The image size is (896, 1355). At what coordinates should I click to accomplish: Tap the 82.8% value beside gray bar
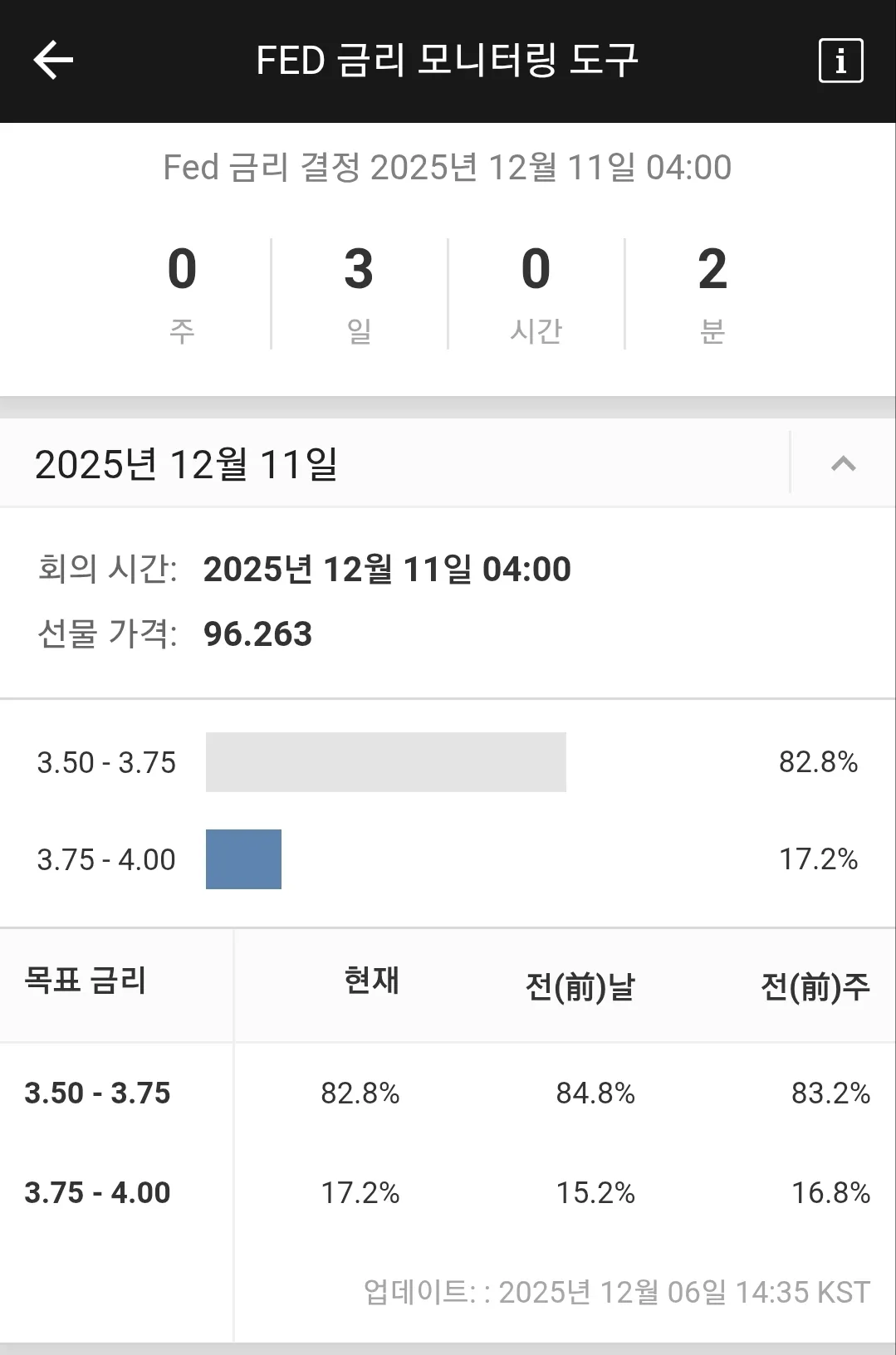pos(817,762)
